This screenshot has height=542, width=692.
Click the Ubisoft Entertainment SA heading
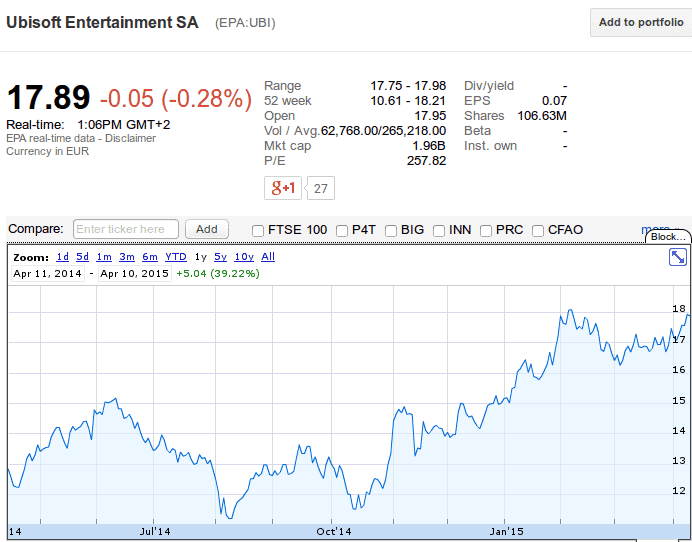102,23
